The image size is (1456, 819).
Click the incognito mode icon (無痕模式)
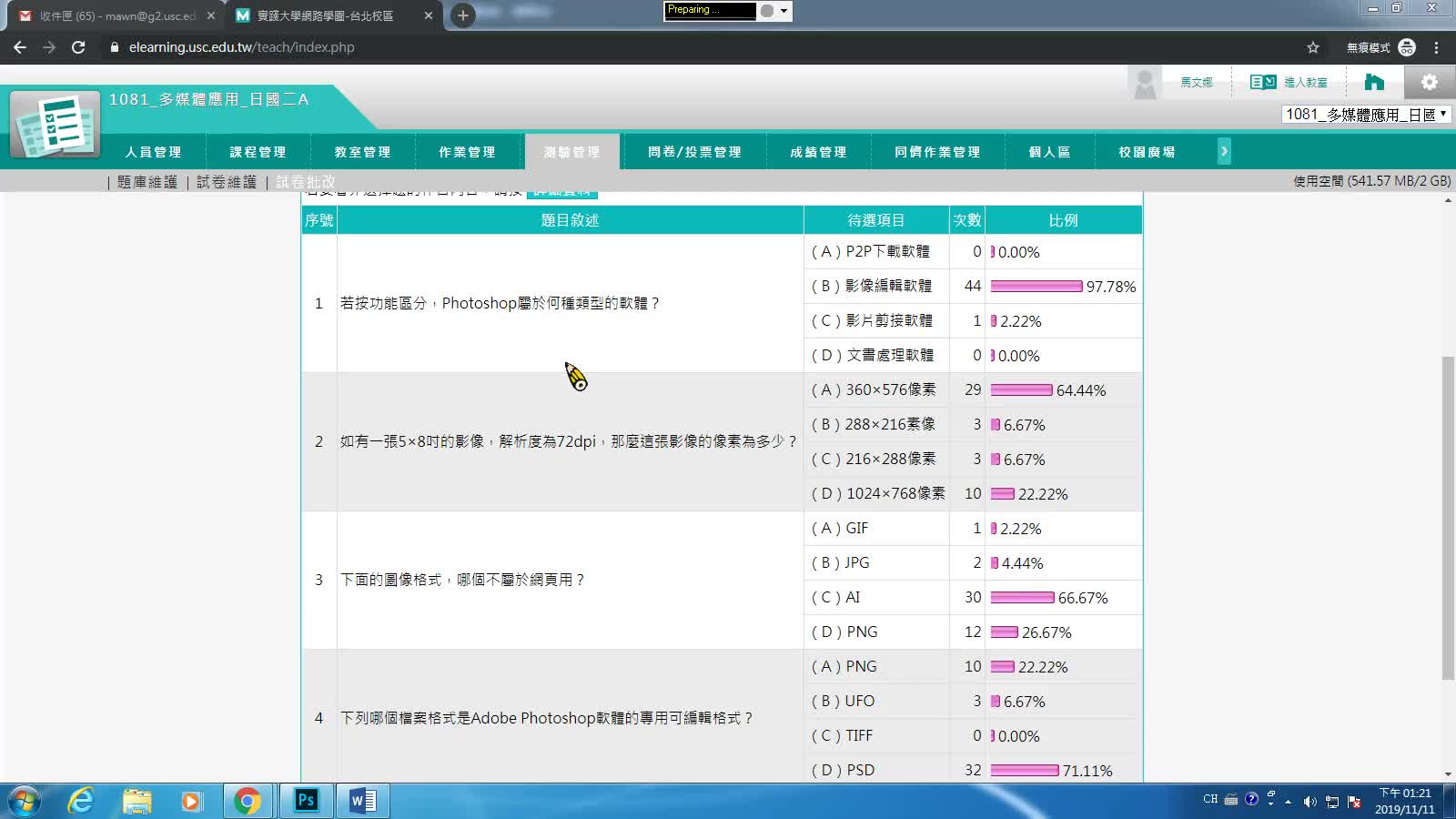coord(1407,47)
